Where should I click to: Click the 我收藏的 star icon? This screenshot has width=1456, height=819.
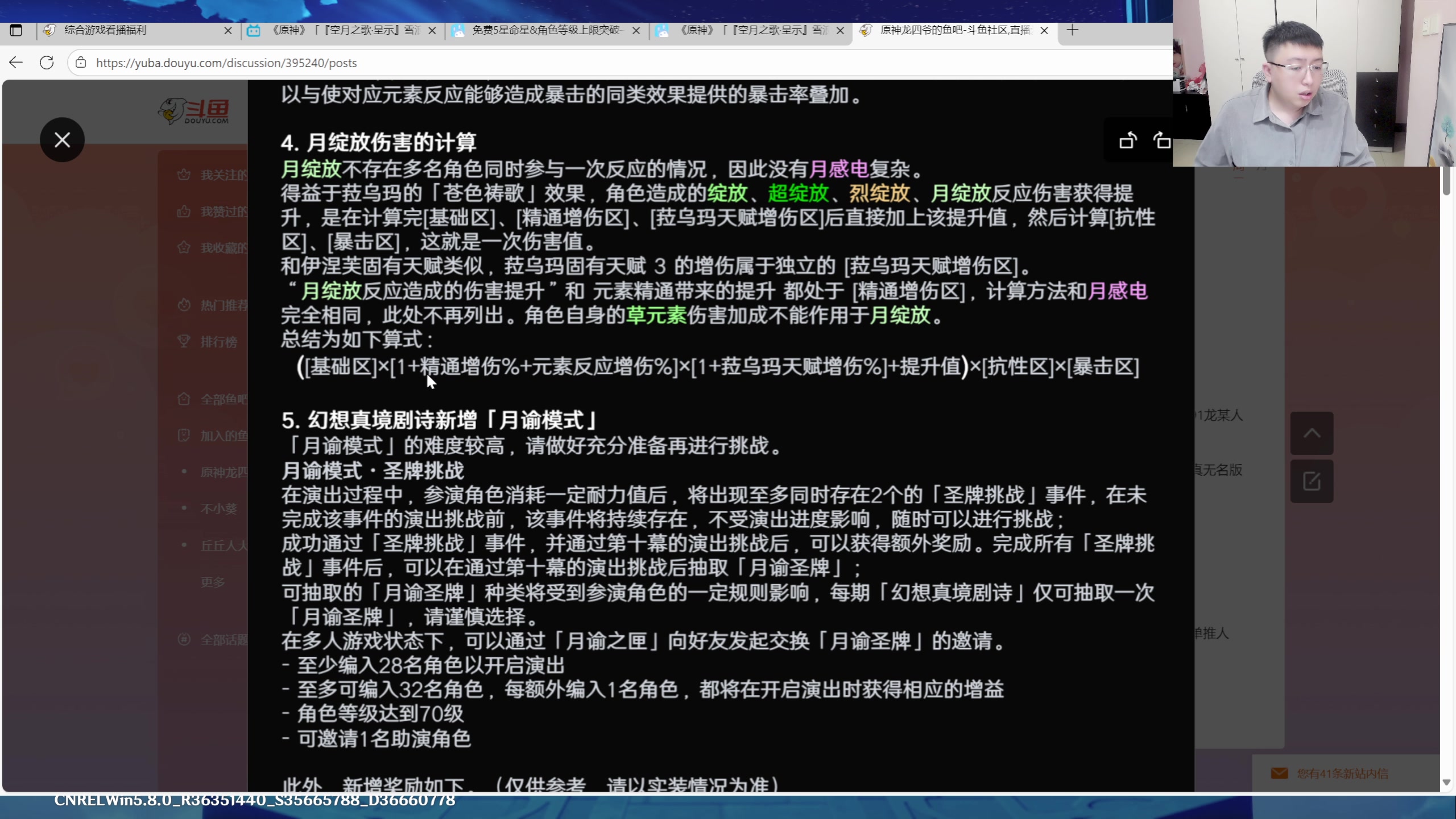pyautogui.click(x=184, y=247)
